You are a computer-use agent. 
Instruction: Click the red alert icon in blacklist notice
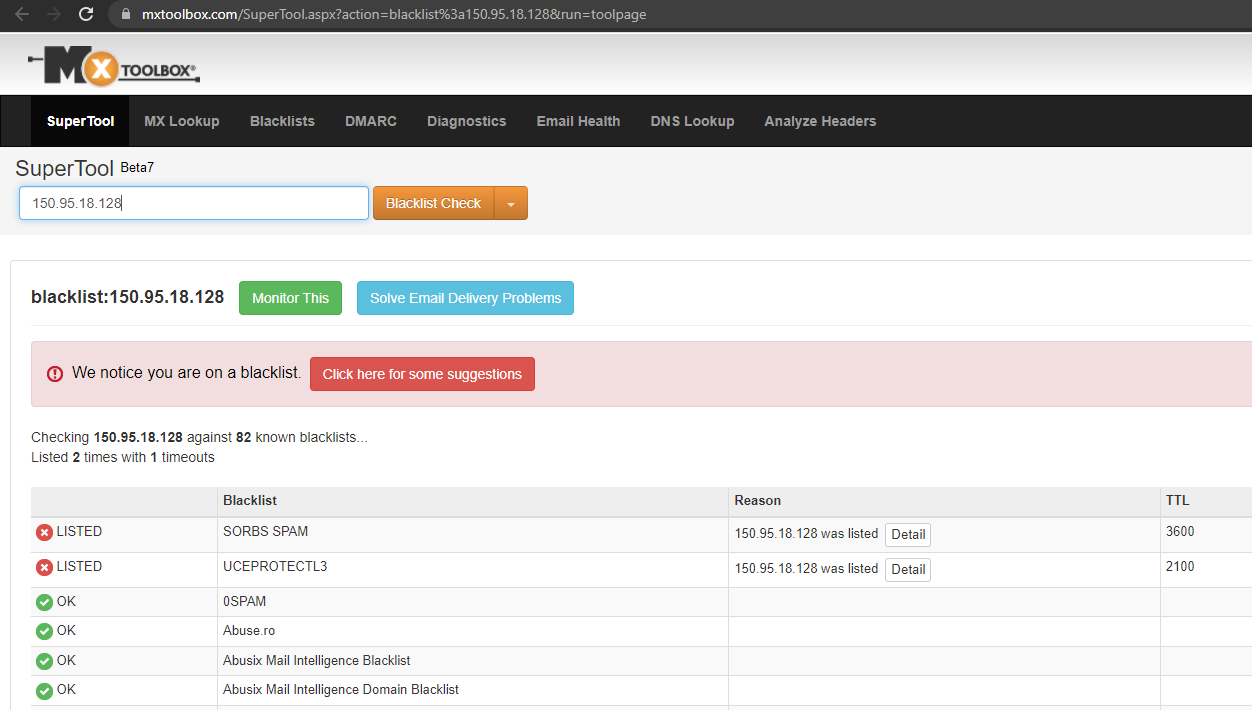55,374
